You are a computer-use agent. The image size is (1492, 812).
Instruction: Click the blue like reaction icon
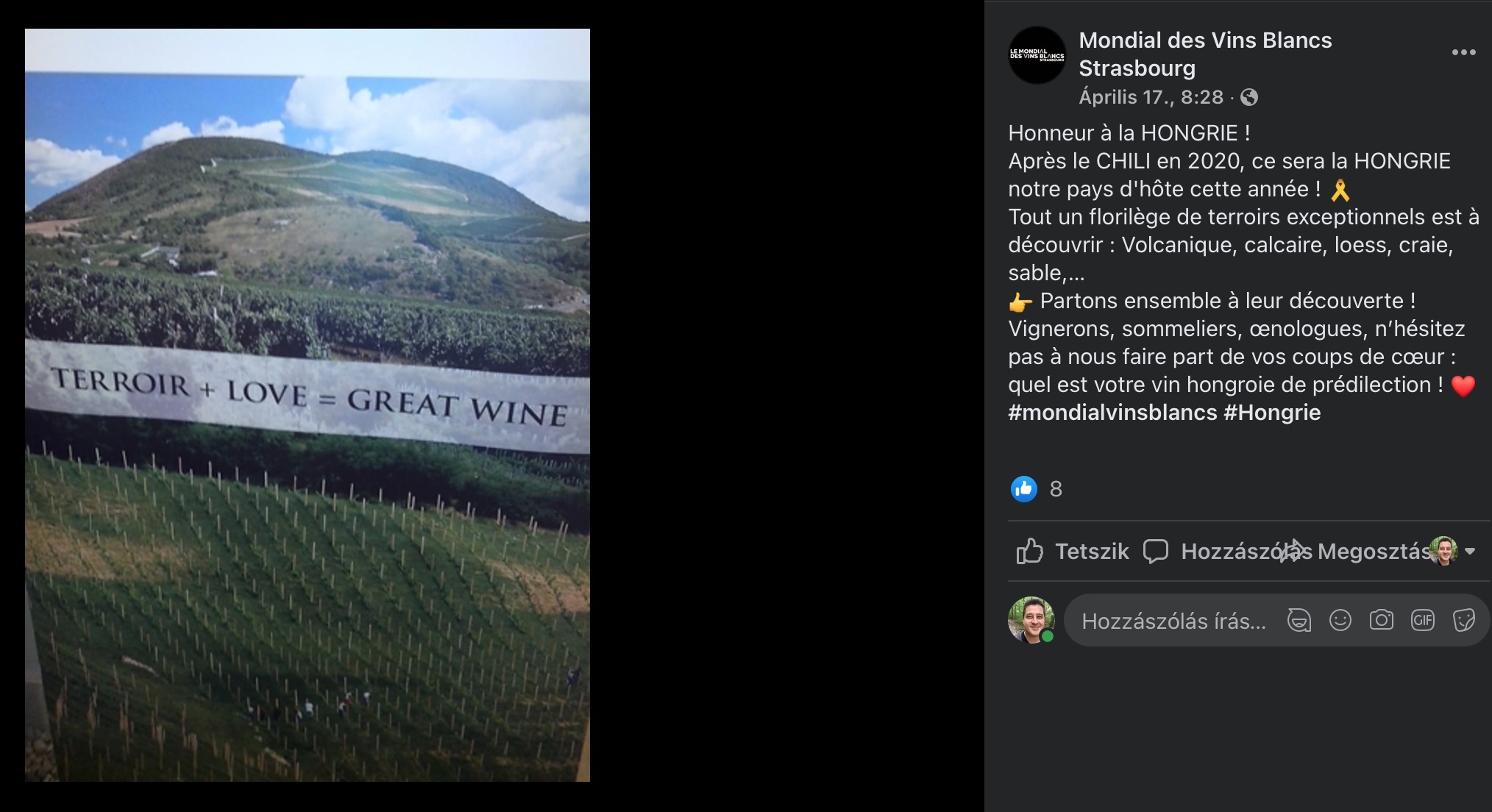coord(1023,489)
